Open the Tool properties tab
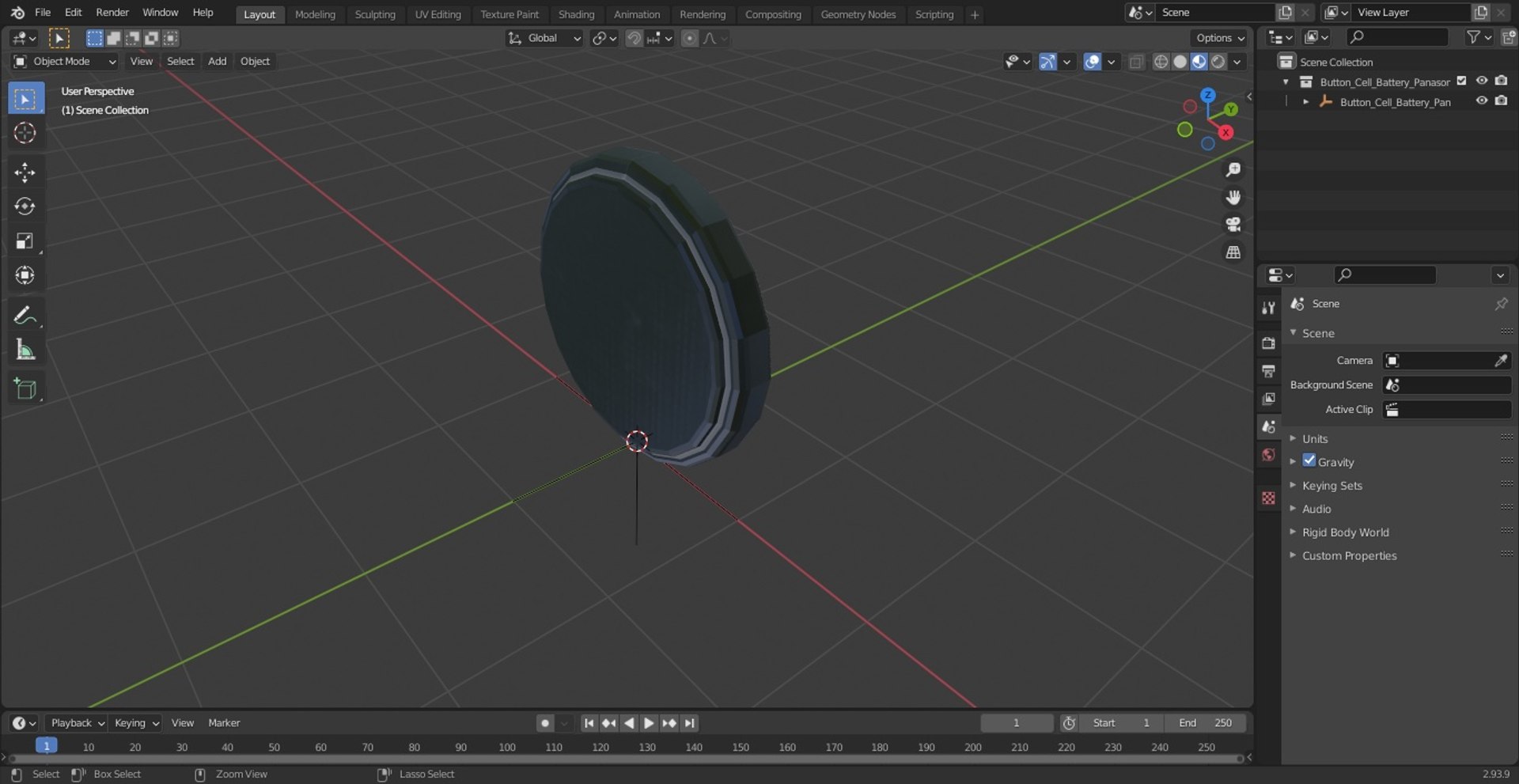The width and height of the screenshot is (1519, 784). (1269, 308)
